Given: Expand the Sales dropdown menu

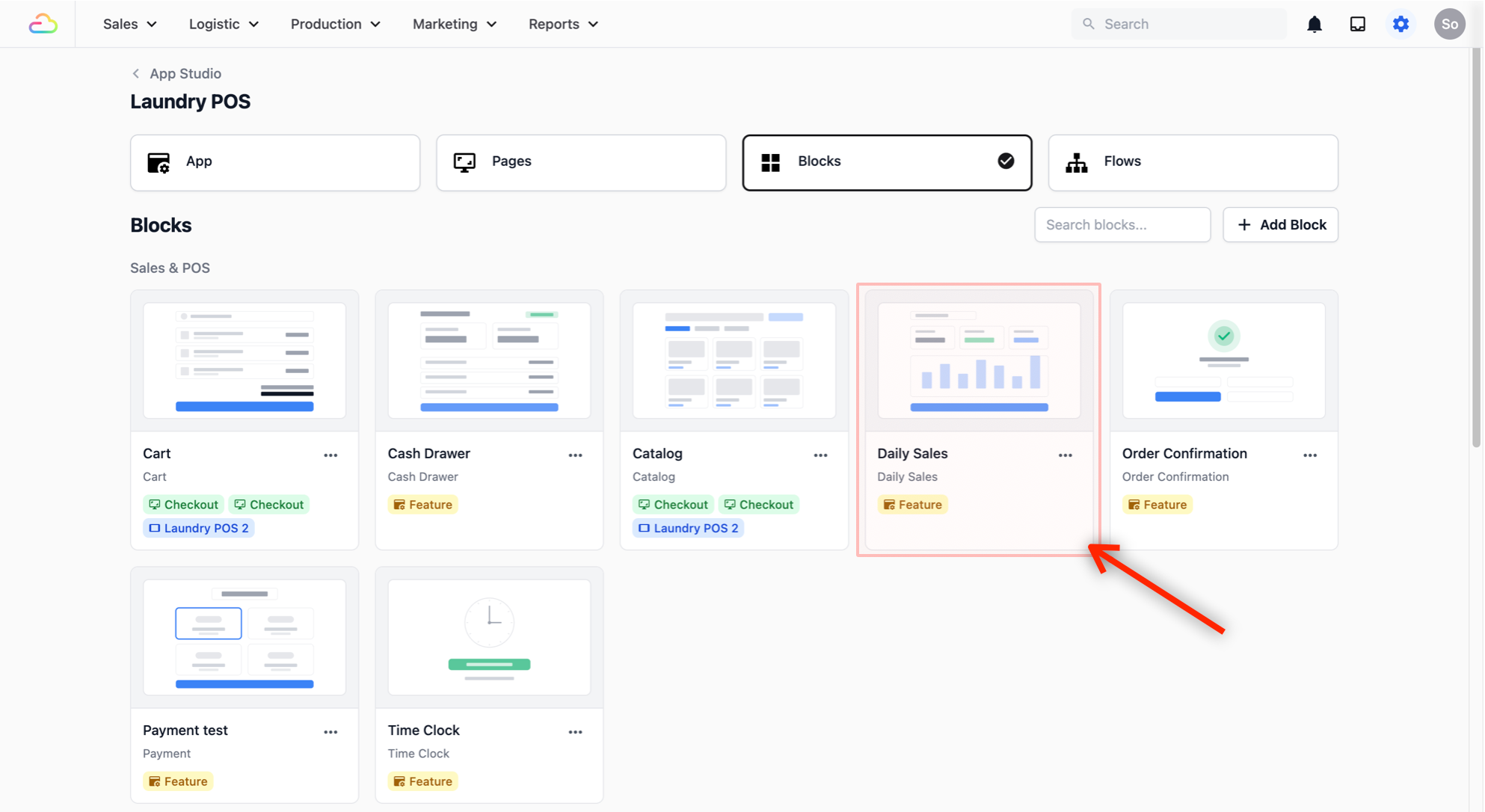Looking at the screenshot, I should pos(130,24).
